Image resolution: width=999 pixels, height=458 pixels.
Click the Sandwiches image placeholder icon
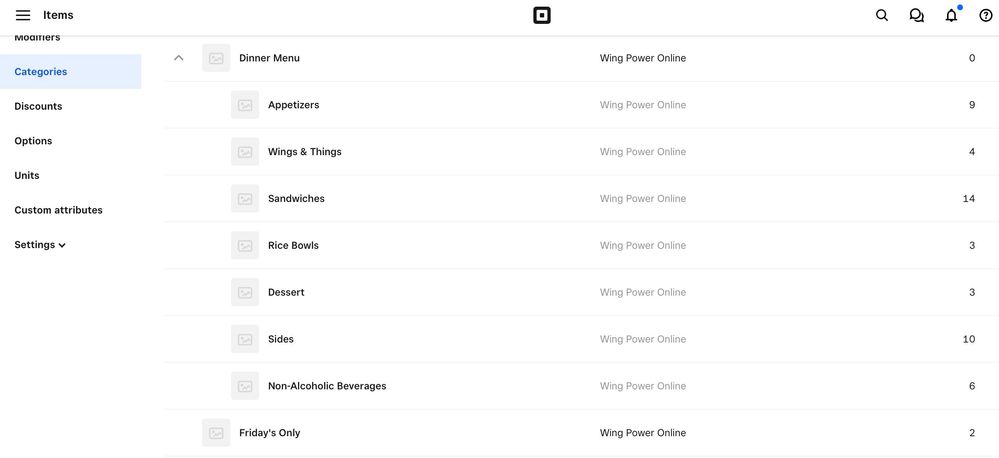click(x=245, y=199)
